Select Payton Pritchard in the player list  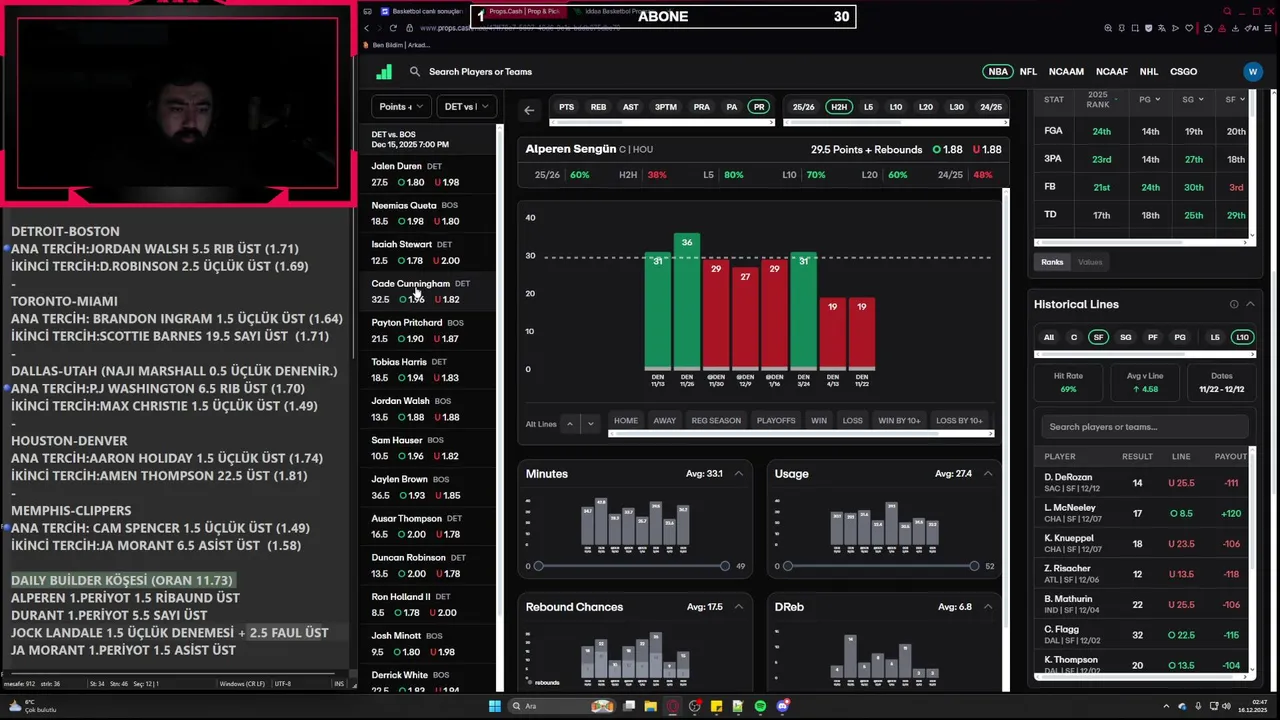(428, 331)
